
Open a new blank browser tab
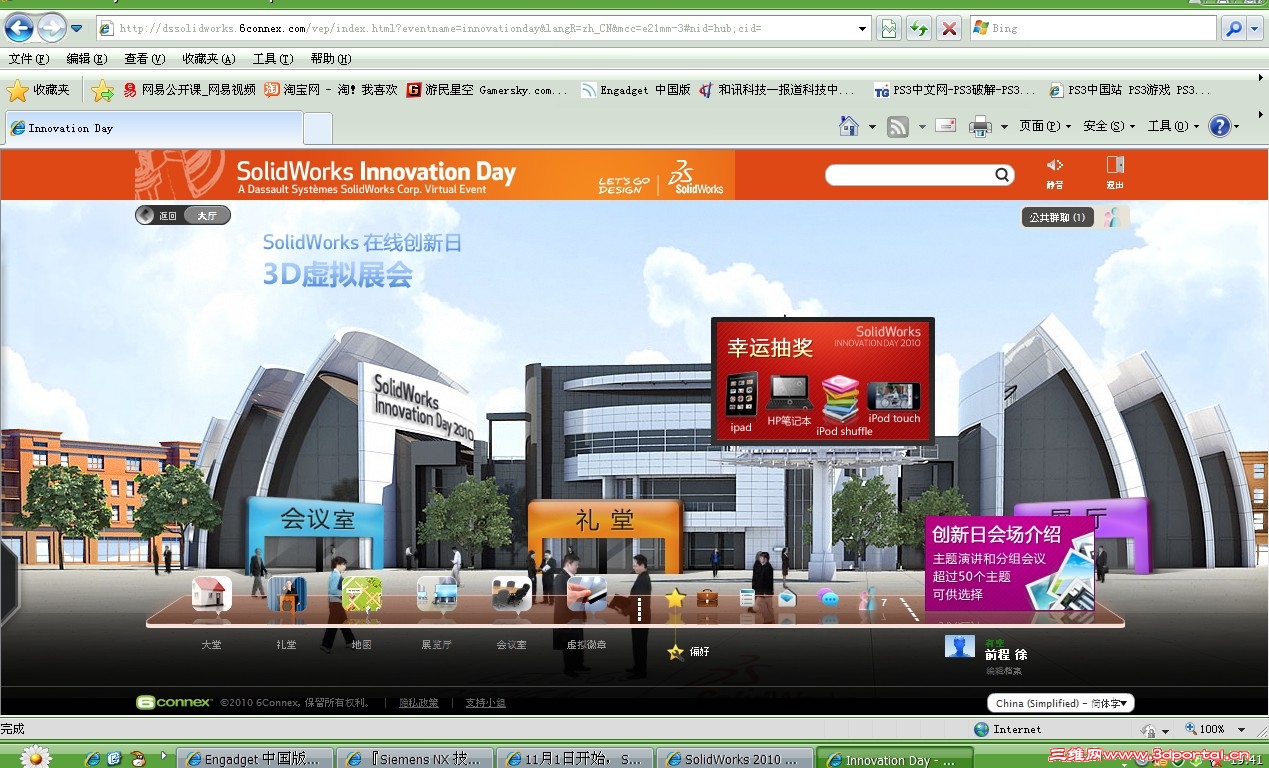pyautogui.click(x=318, y=128)
